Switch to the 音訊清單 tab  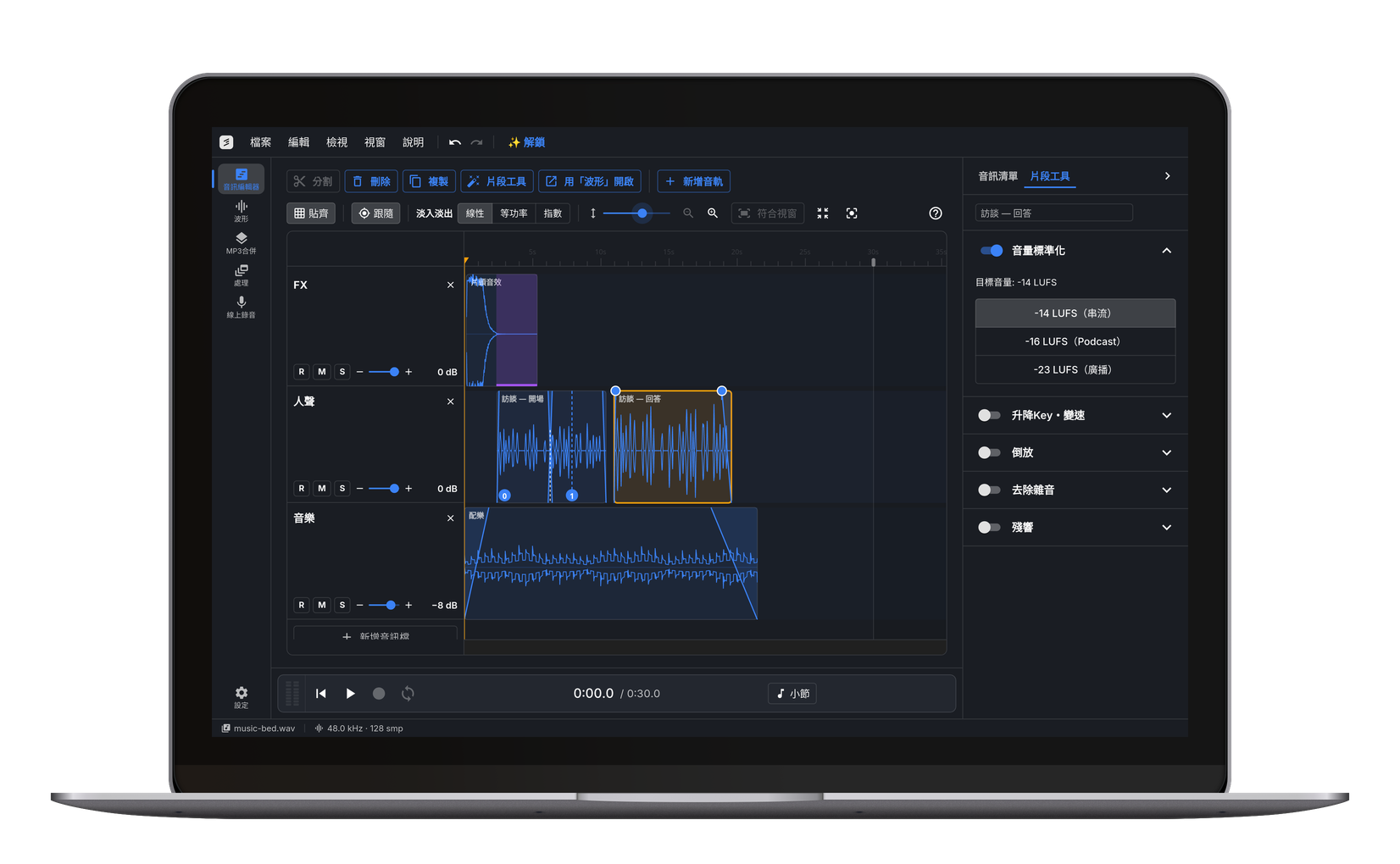click(998, 176)
